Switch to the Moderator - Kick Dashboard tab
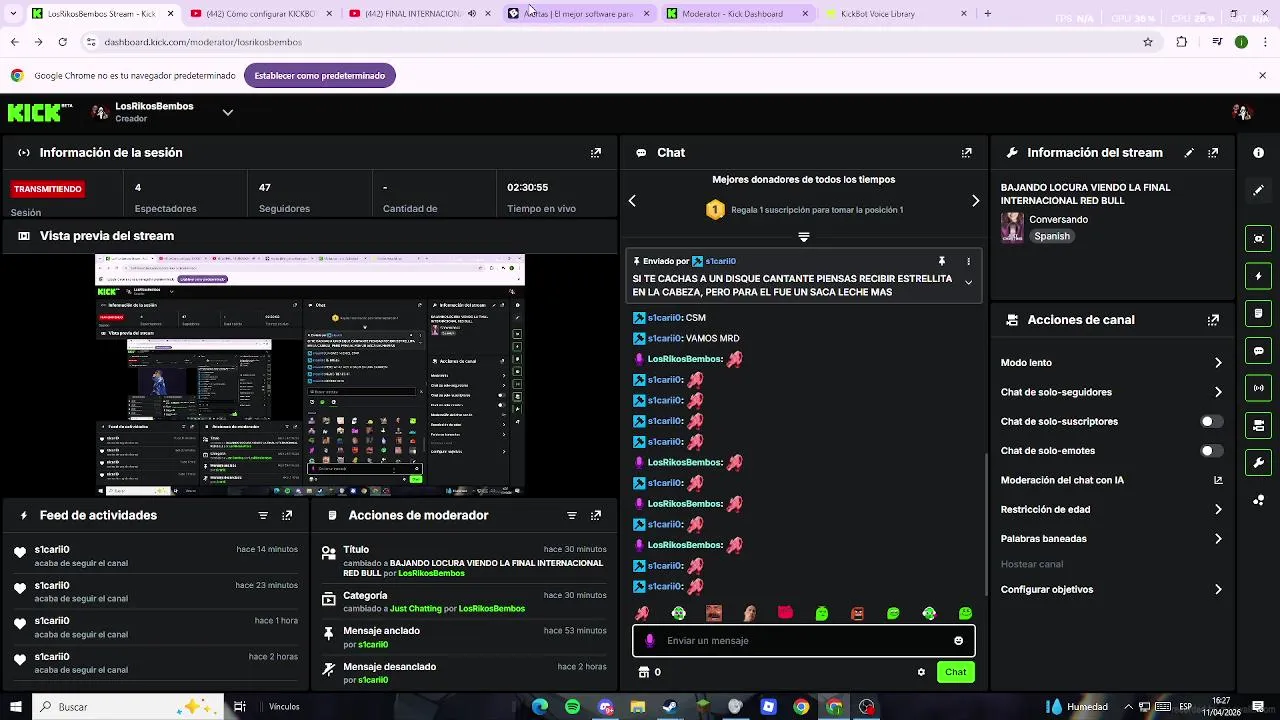The width and height of the screenshot is (1280, 720). [x=740, y=14]
